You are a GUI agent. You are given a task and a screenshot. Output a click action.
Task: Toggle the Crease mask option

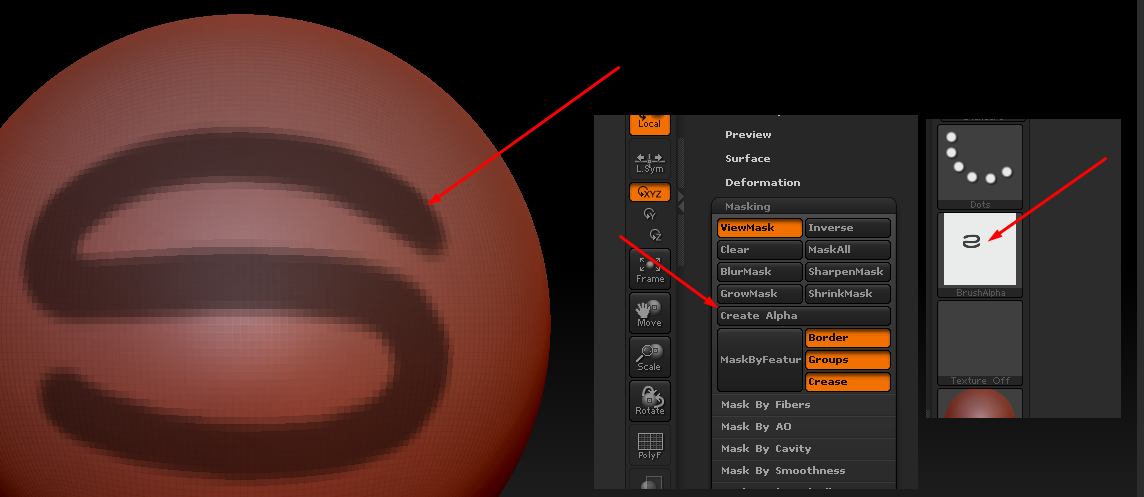(848, 382)
